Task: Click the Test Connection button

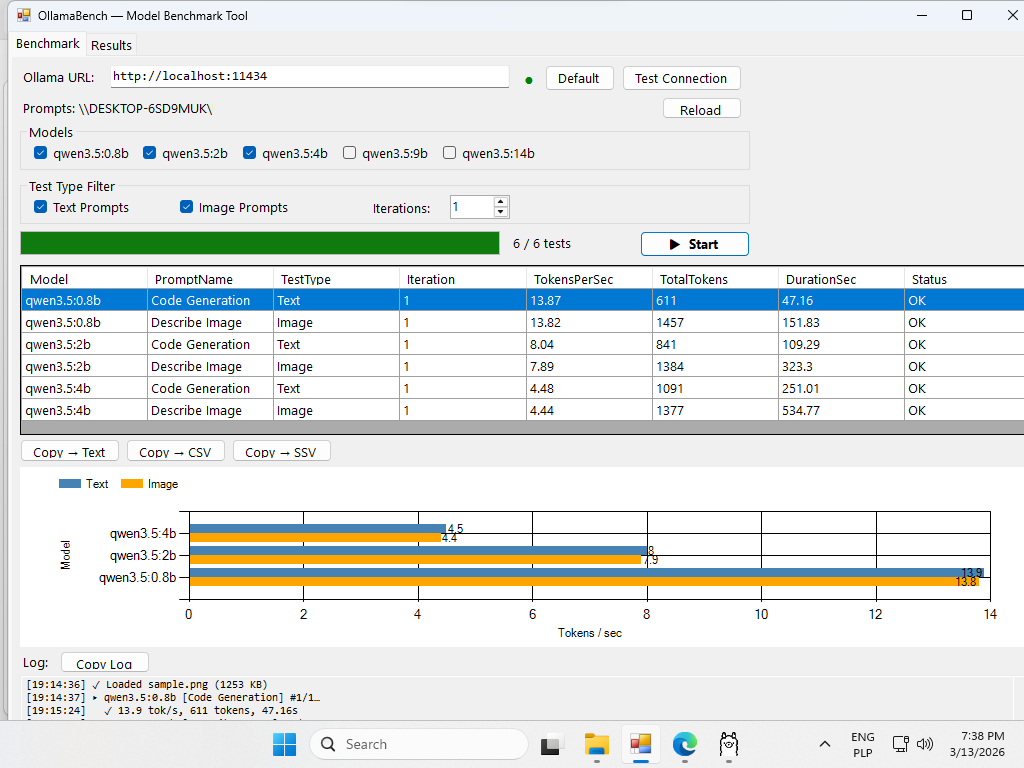Action: [x=681, y=78]
